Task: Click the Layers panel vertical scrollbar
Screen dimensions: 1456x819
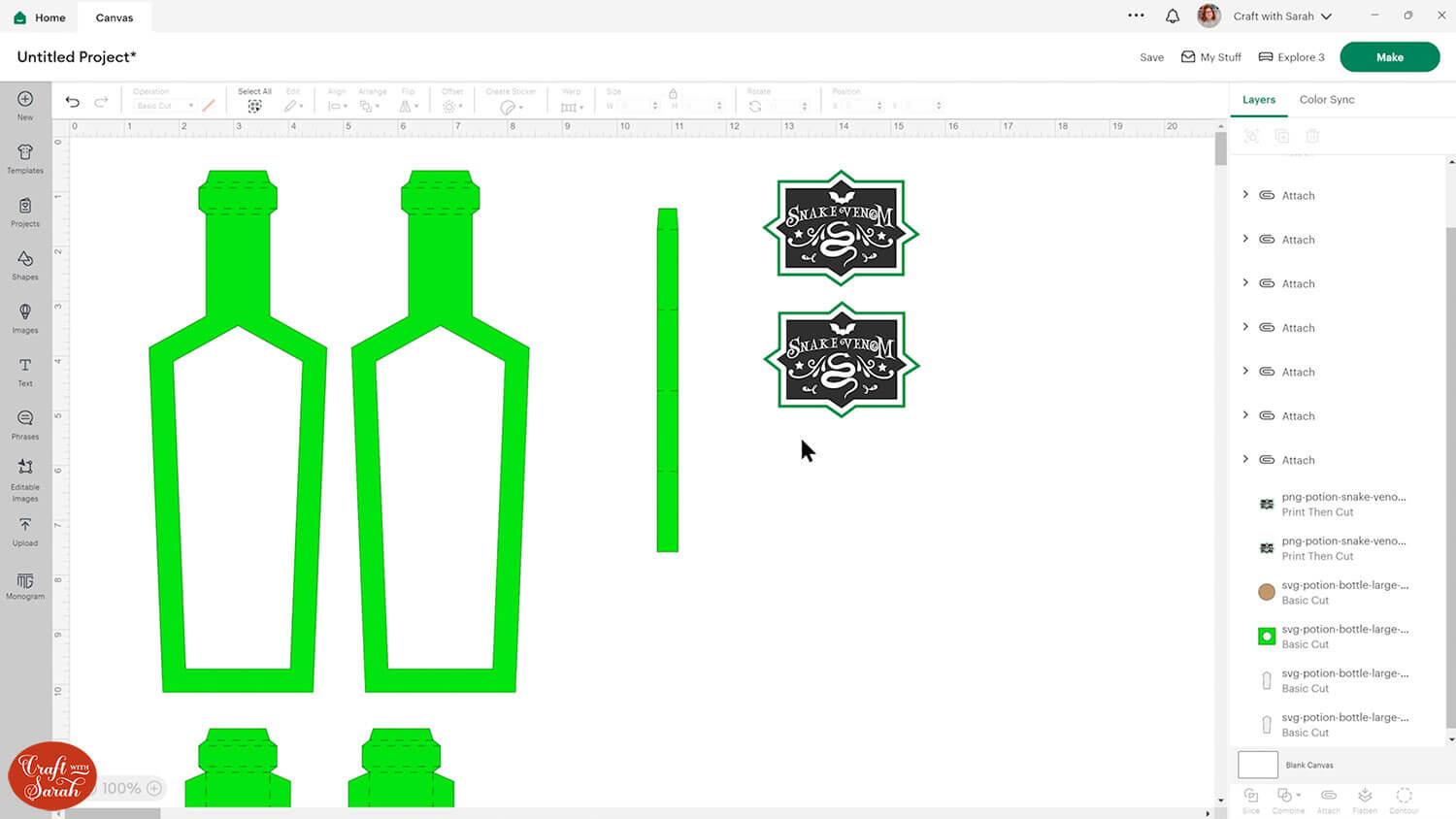Action: (1451, 475)
